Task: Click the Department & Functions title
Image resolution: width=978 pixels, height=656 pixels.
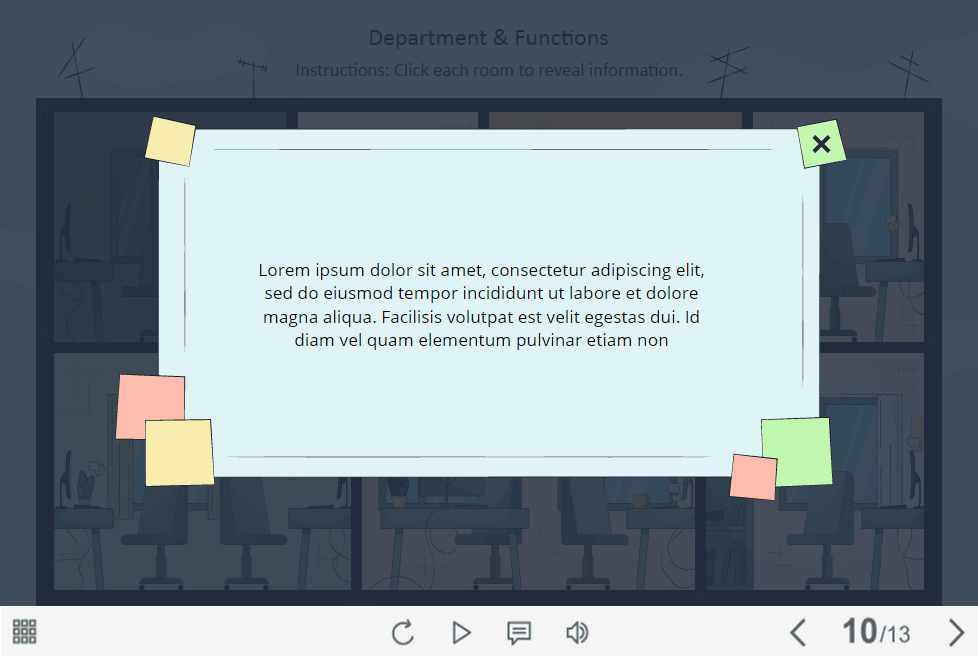Action: point(488,38)
